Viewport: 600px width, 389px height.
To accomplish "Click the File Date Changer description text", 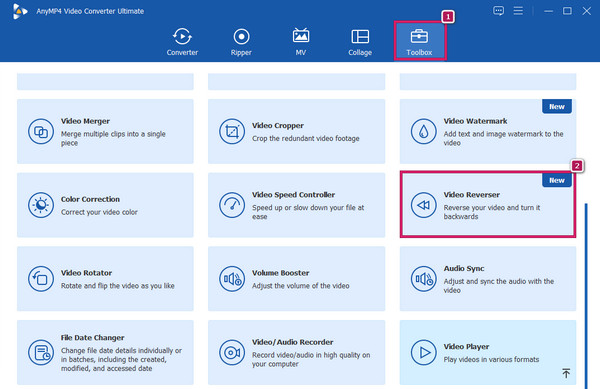I will 121,360.
